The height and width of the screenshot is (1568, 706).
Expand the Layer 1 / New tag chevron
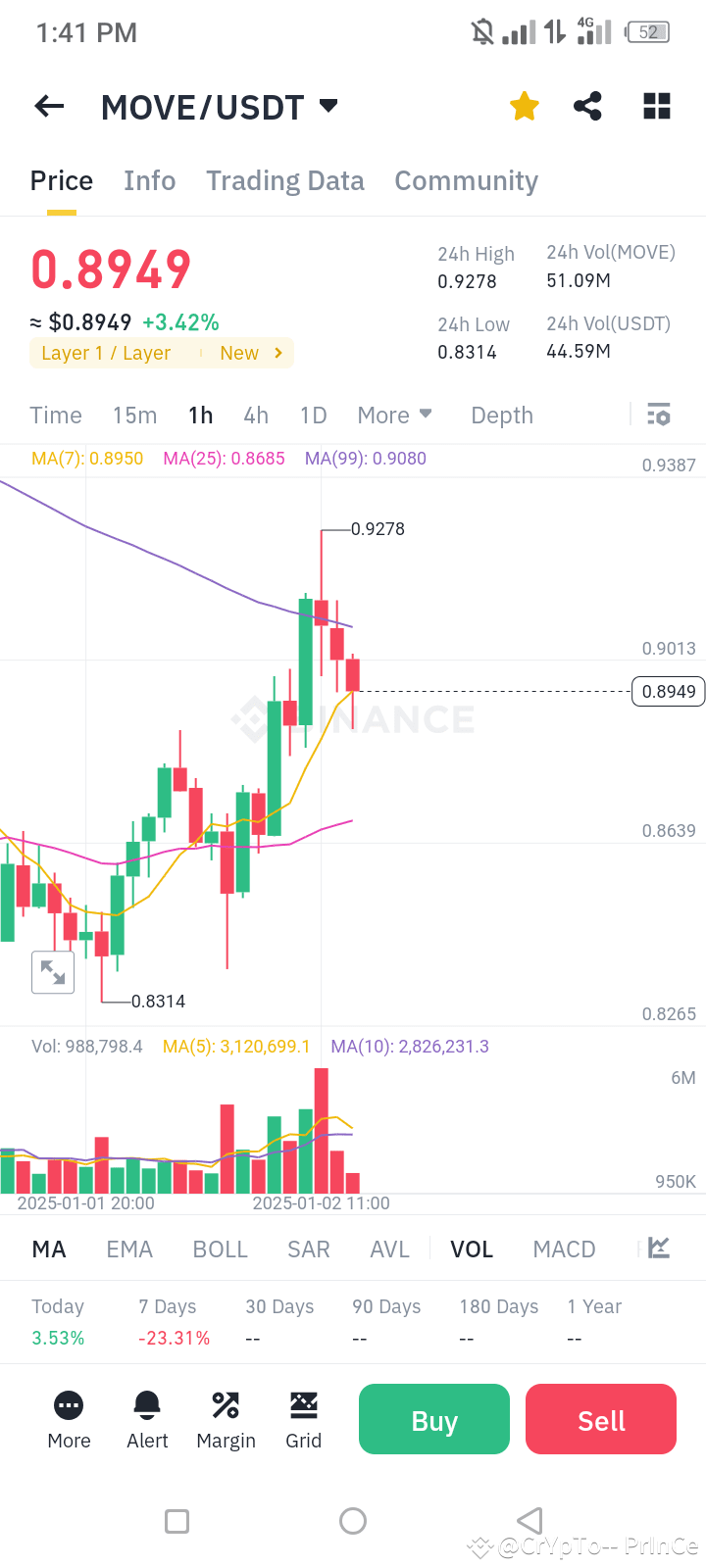click(x=279, y=353)
